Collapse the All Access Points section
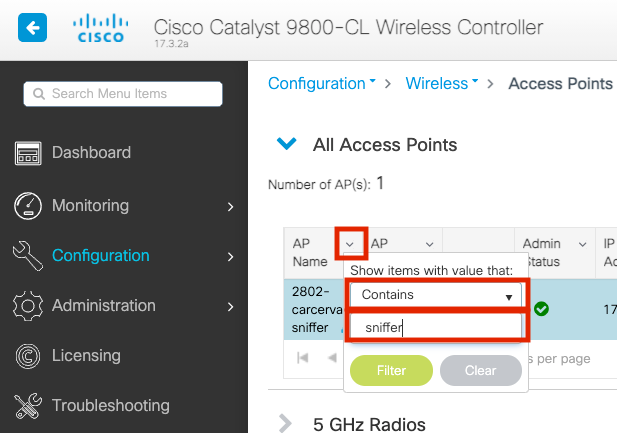This screenshot has width=617, height=433. [286, 144]
